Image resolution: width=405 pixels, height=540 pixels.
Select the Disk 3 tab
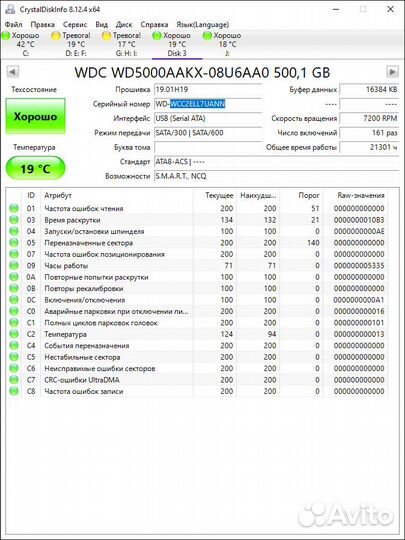click(x=177, y=44)
